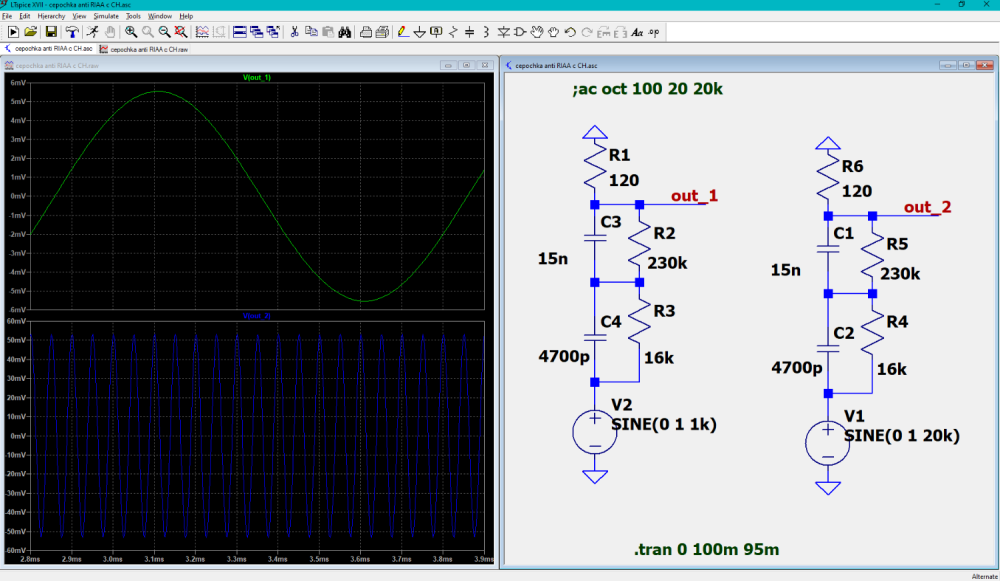1000x581 pixels.
Task: Place a ground symbol using the toolbar
Action: 419,32
